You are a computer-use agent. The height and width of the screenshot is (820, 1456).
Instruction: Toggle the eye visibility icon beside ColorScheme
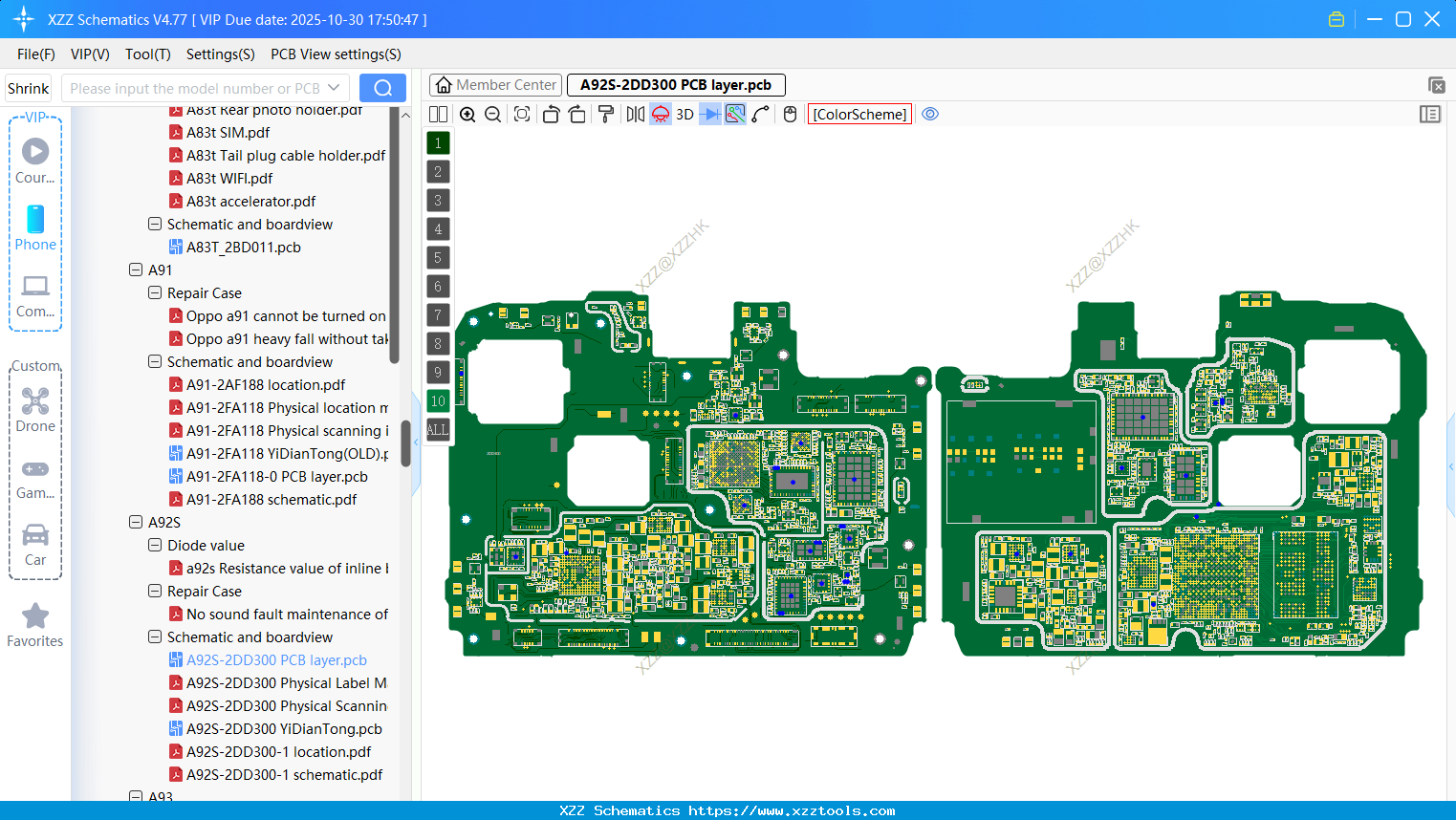click(930, 114)
